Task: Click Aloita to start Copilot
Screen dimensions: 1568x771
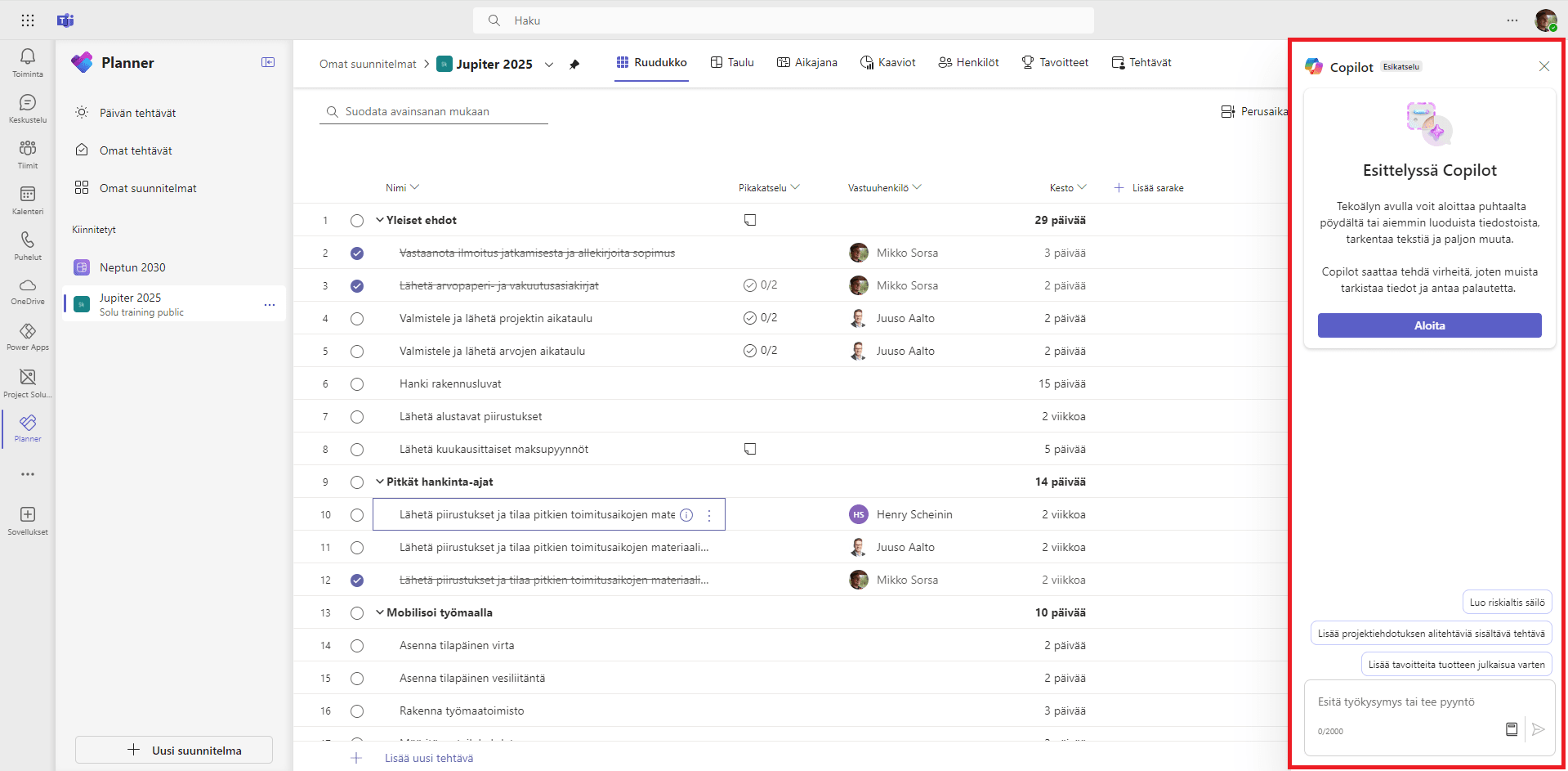Action: 1429,325
